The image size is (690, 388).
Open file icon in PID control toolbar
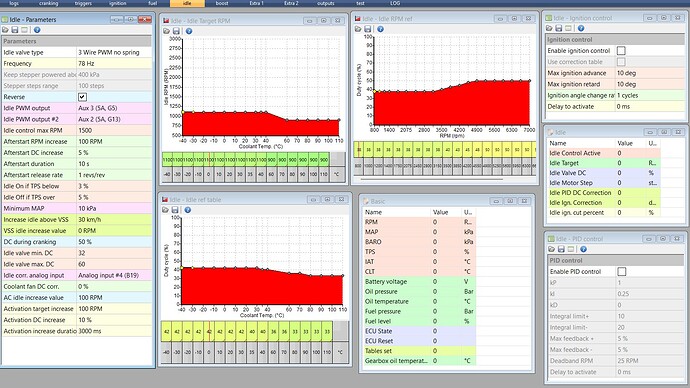click(x=551, y=249)
